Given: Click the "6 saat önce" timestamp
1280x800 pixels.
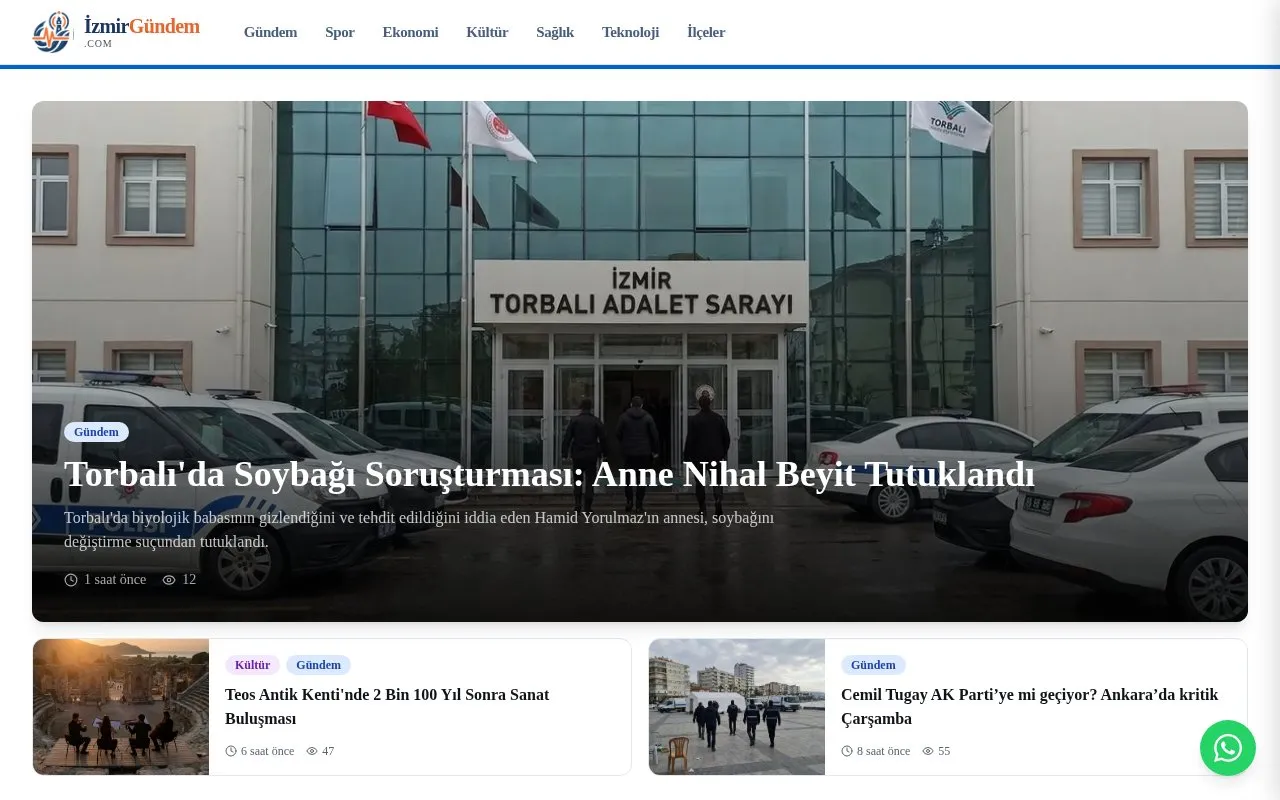Looking at the screenshot, I should pos(267,751).
